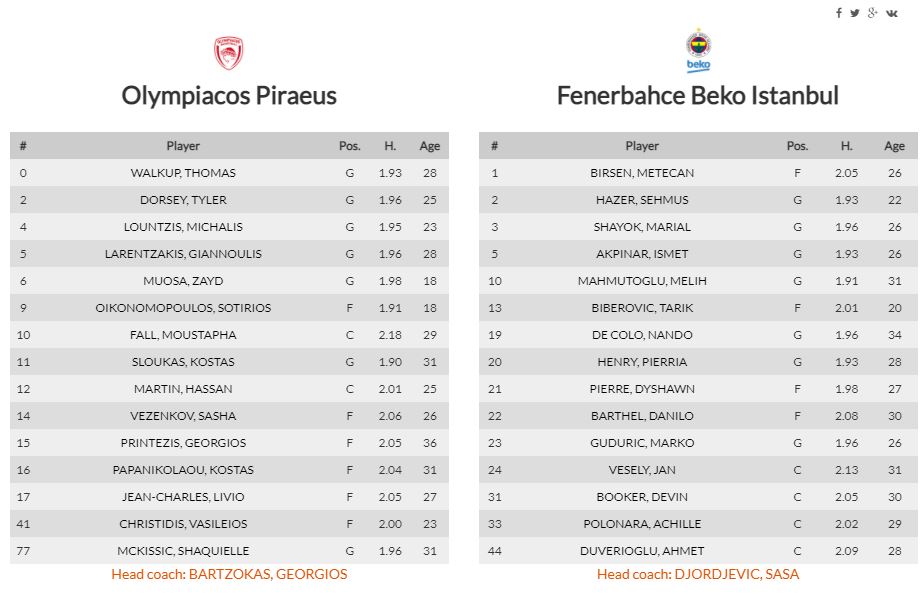
Task: Open De Colo, Nando player entry
Action: click(x=642, y=335)
